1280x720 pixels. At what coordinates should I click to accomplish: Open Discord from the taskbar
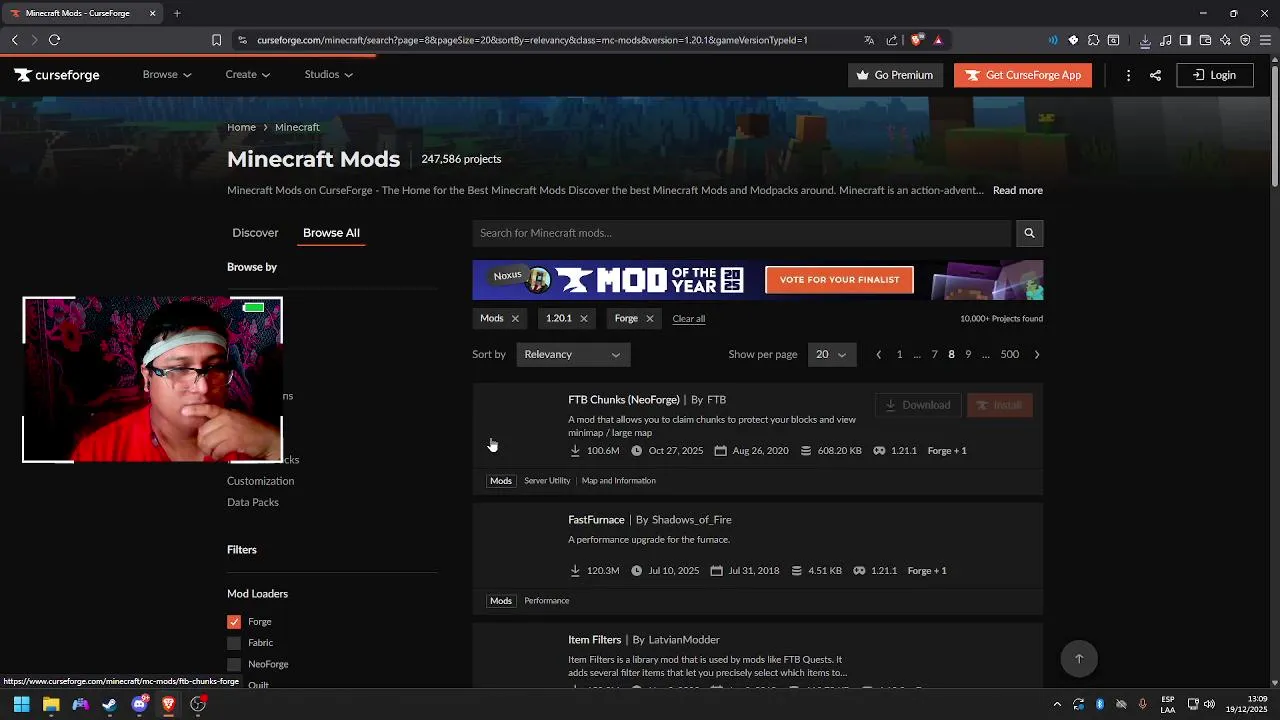click(139, 704)
